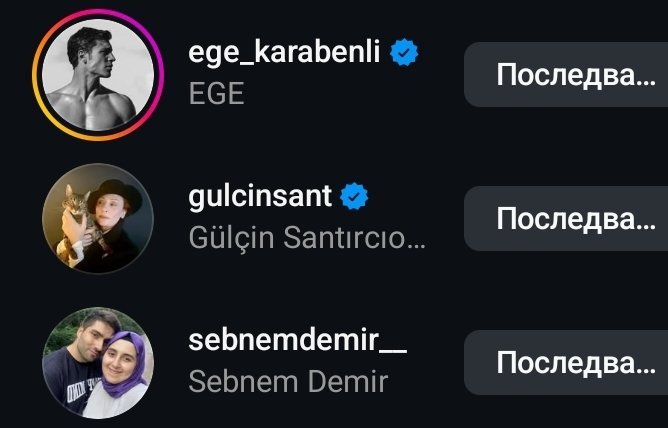Open ege_karabenli's story via gradient ring
Image resolution: width=668 pixels, height=428 pixels.
coord(98,75)
